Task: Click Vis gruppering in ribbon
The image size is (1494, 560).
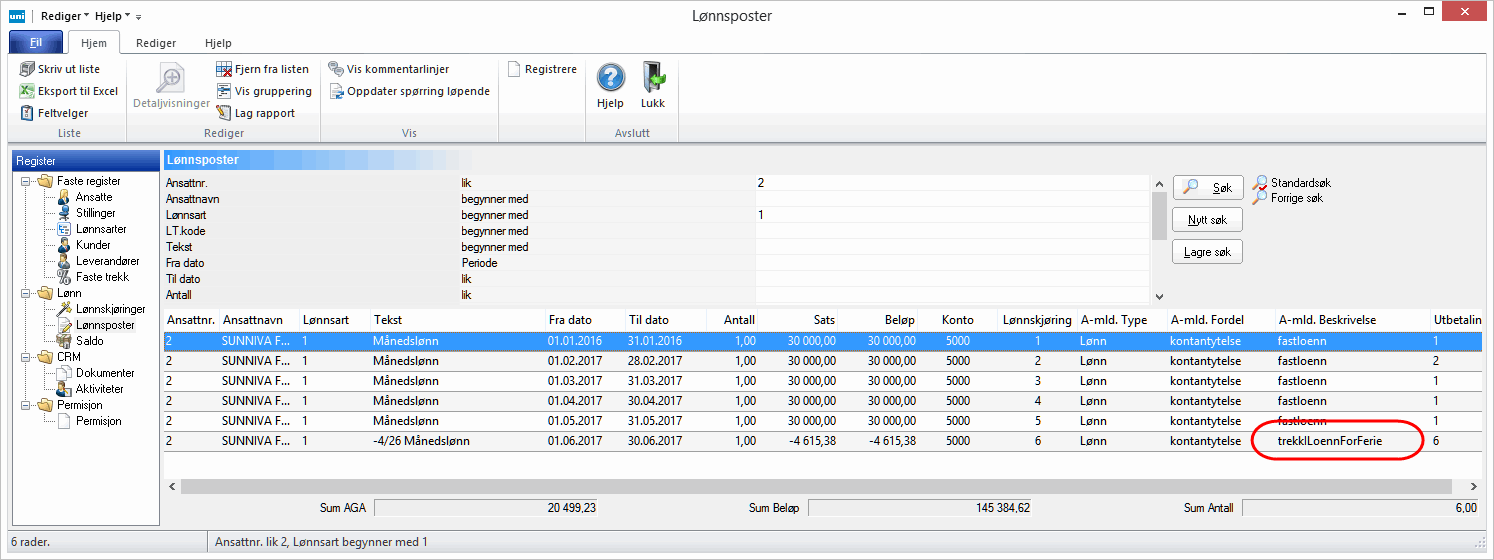Action: pyautogui.click(x=224, y=91)
